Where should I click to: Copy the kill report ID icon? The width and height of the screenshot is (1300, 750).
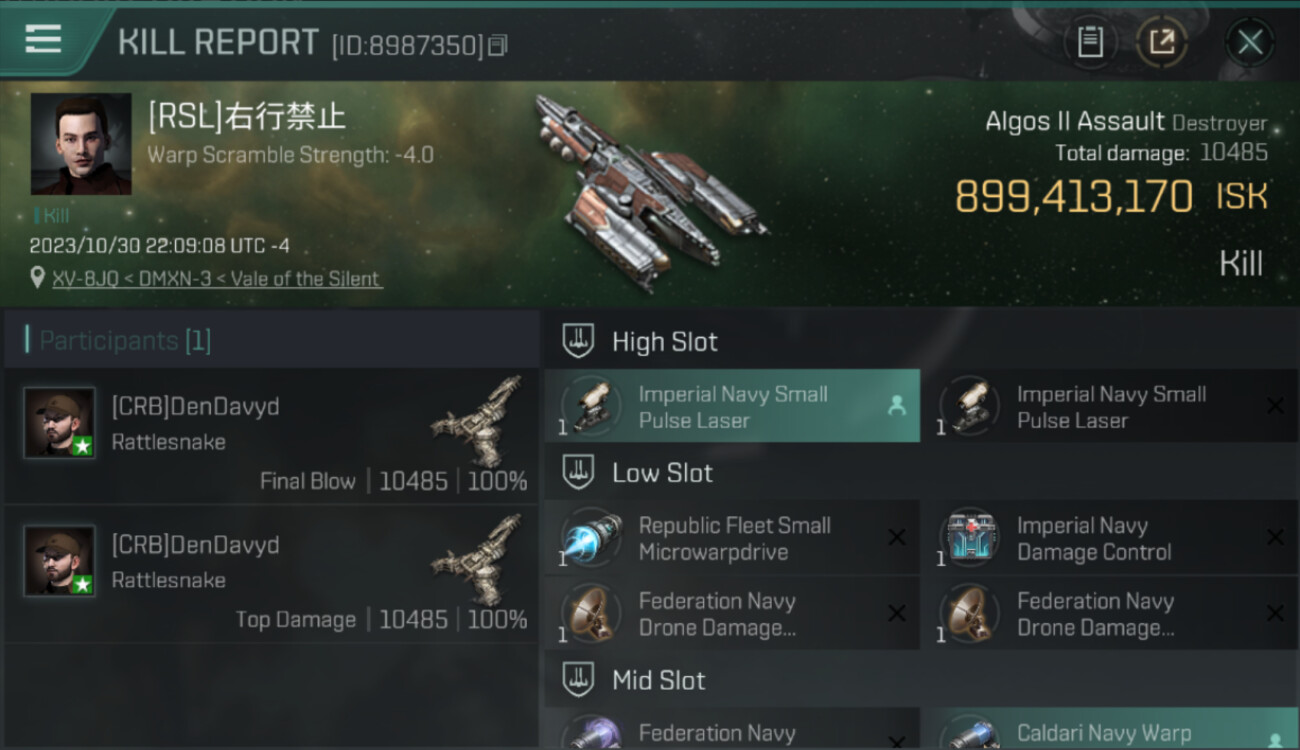(498, 45)
